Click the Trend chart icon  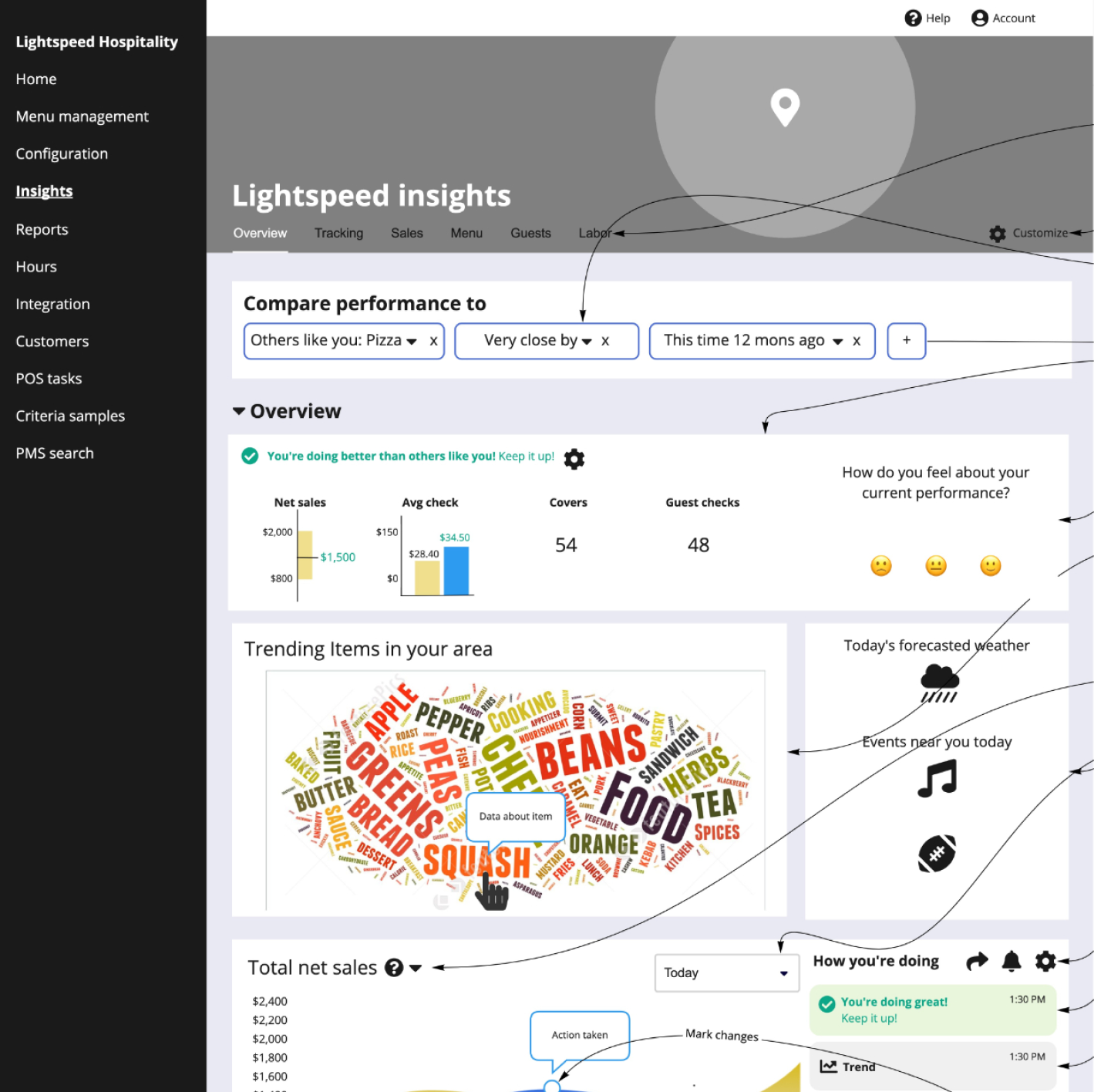point(829,1067)
